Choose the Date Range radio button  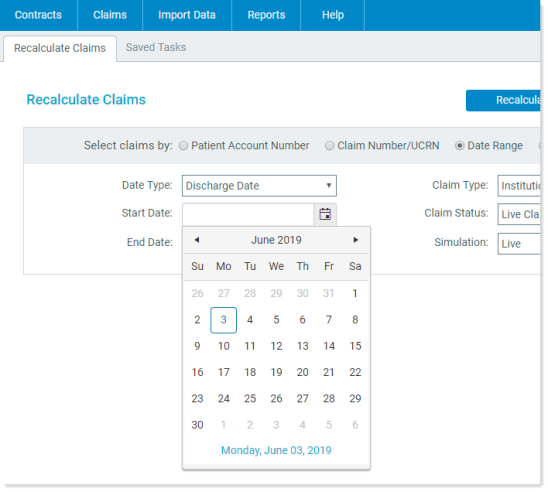[x=460, y=145]
